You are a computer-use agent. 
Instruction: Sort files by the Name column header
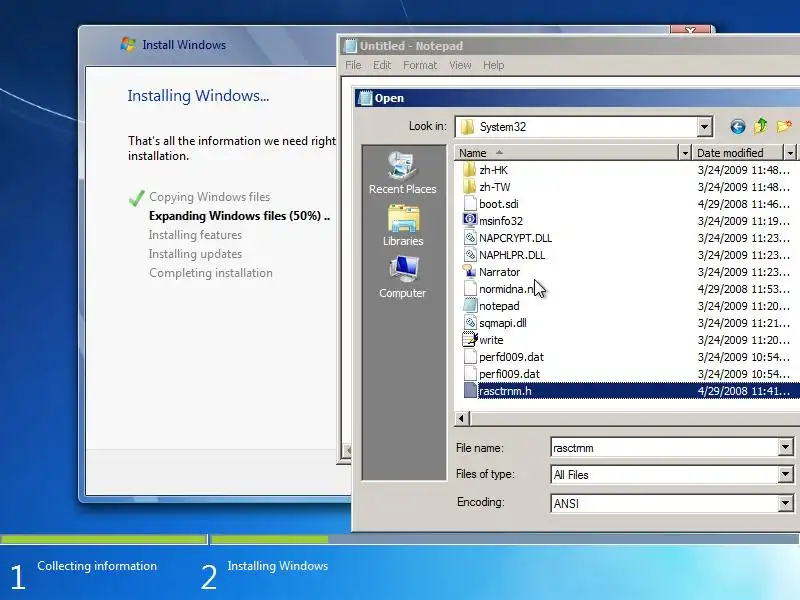tap(566, 153)
